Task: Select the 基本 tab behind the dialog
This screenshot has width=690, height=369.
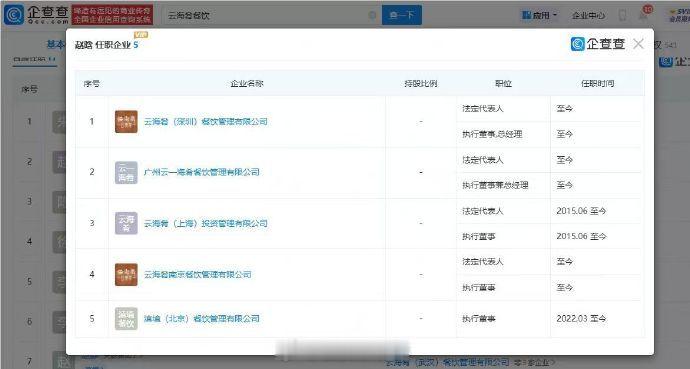Action: tap(56, 44)
